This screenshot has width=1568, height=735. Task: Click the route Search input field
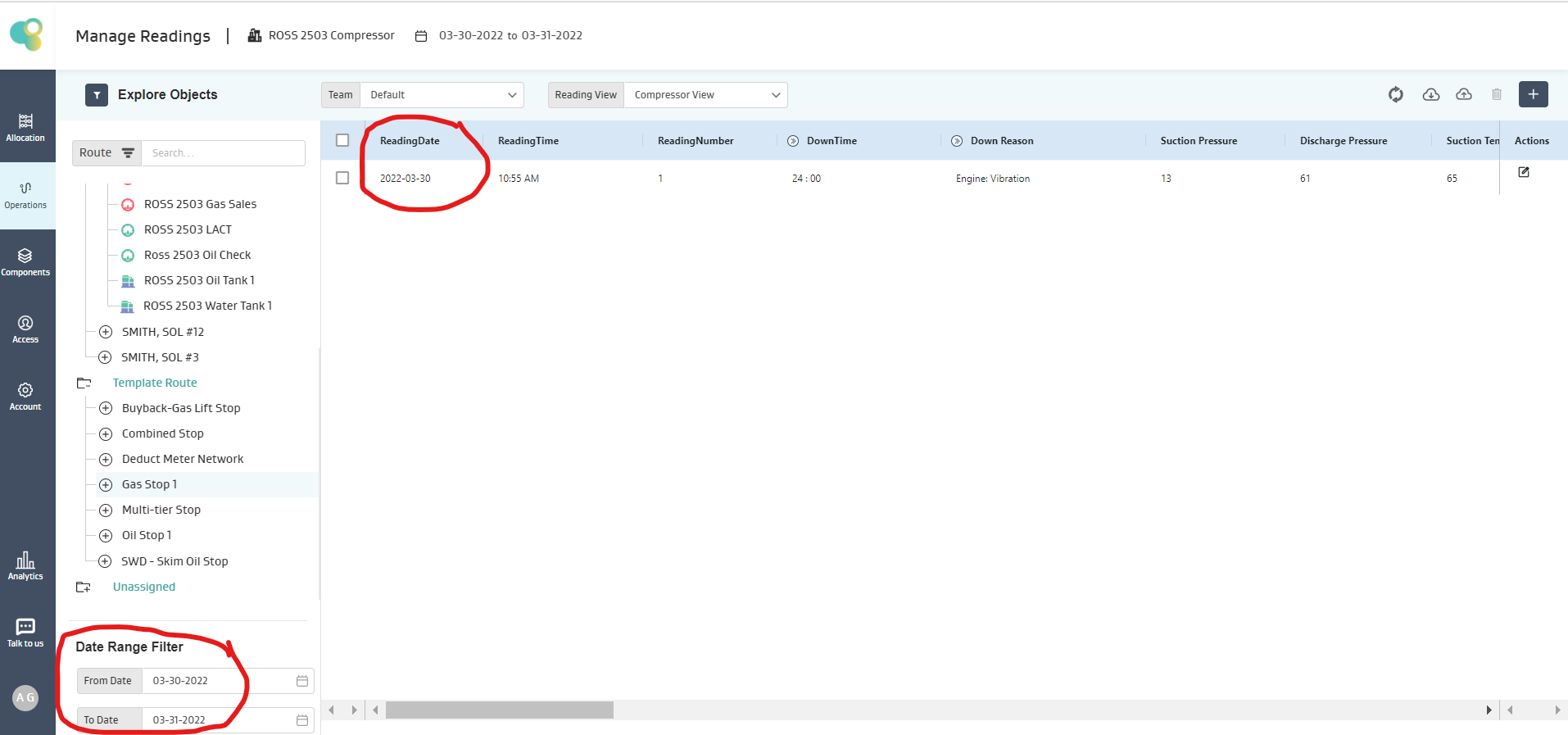223,153
